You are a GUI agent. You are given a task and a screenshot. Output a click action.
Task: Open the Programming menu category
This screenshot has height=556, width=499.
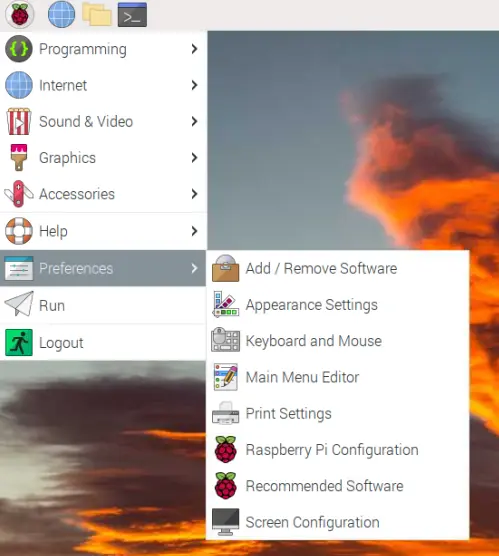(103, 49)
